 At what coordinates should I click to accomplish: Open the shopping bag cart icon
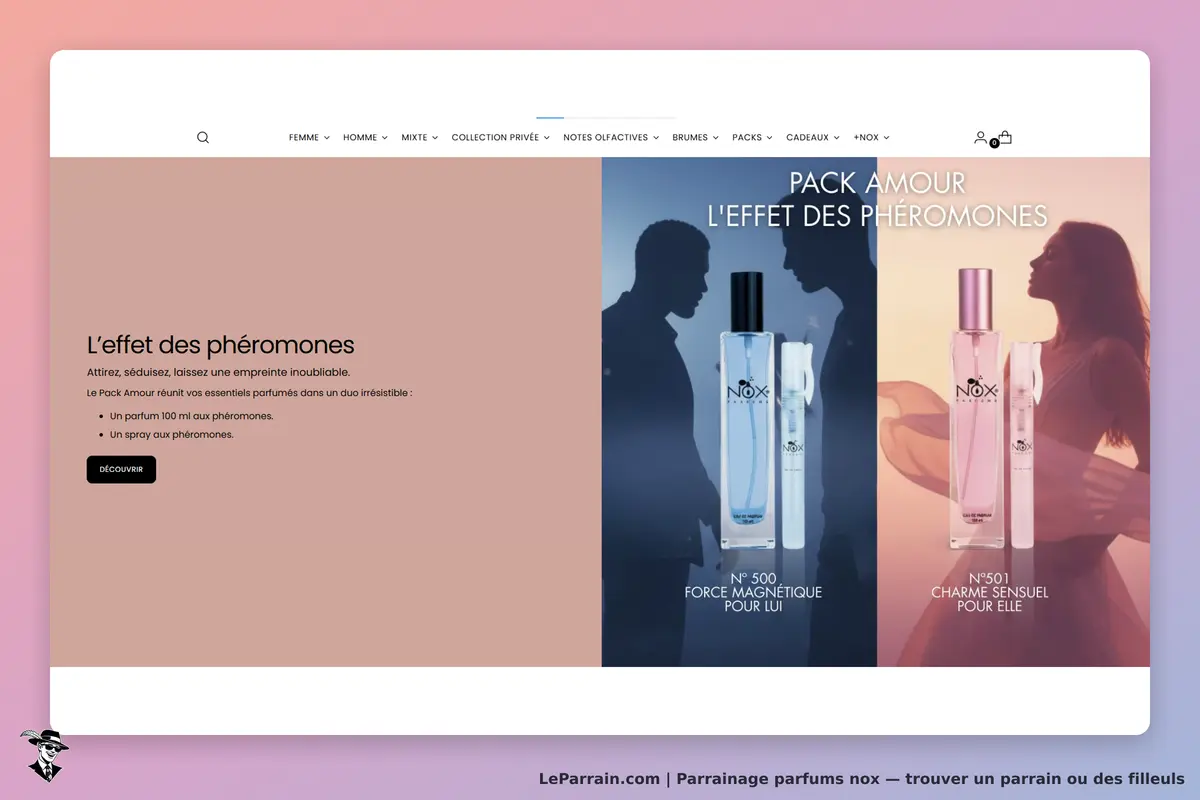coord(1004,137)
